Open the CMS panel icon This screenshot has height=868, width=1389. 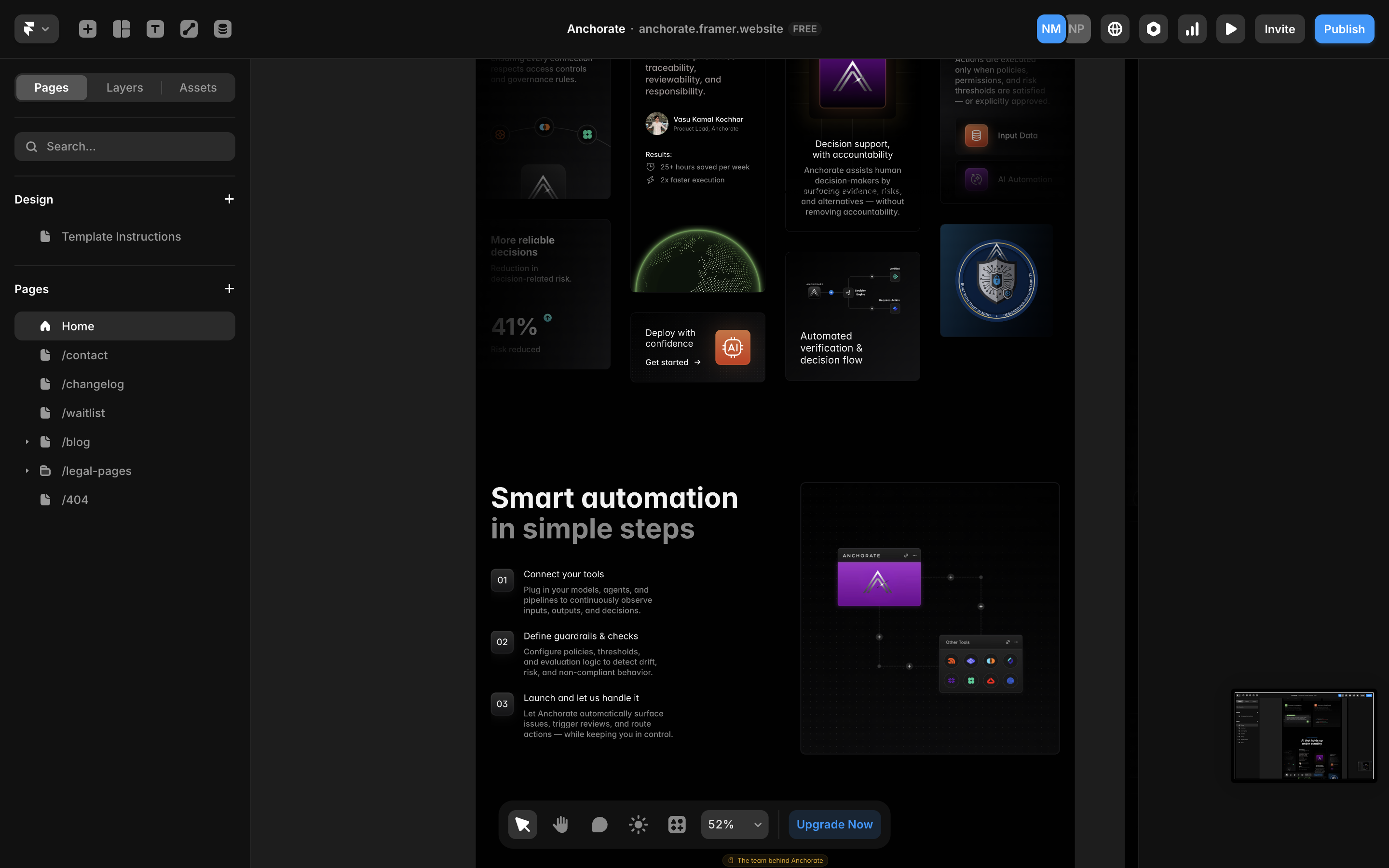coord(222,28)
